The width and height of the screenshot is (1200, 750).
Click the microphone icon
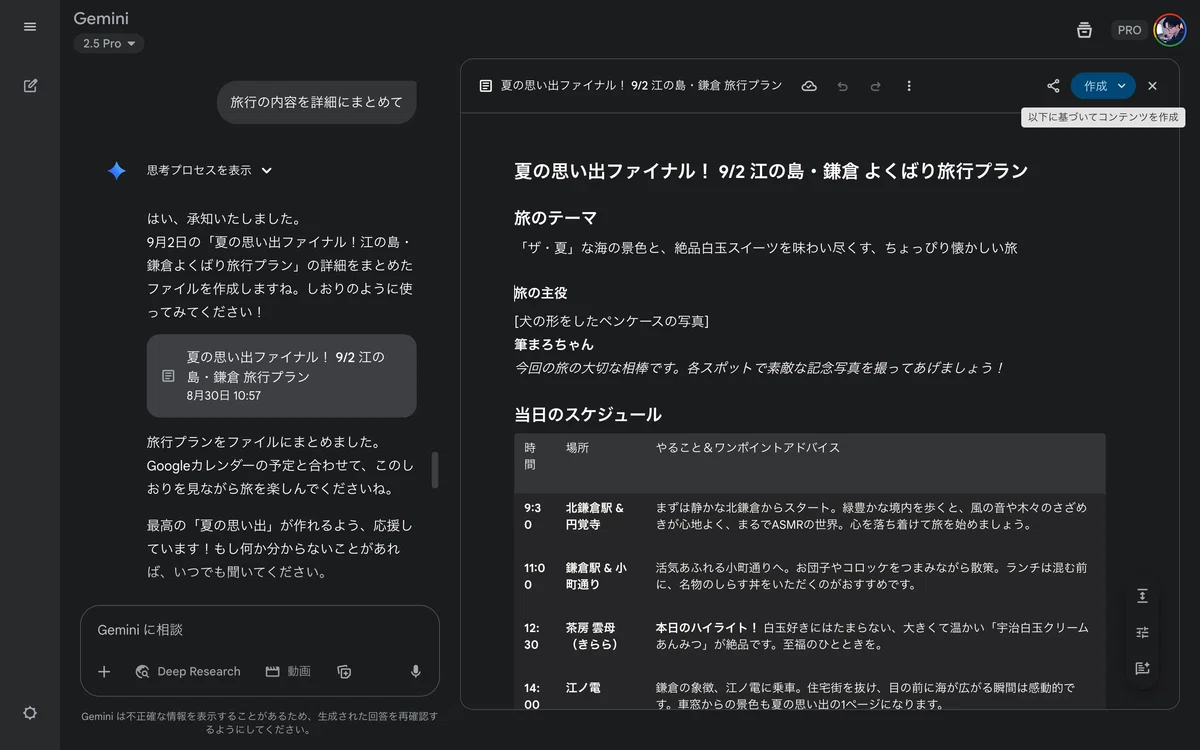(416, 672)
